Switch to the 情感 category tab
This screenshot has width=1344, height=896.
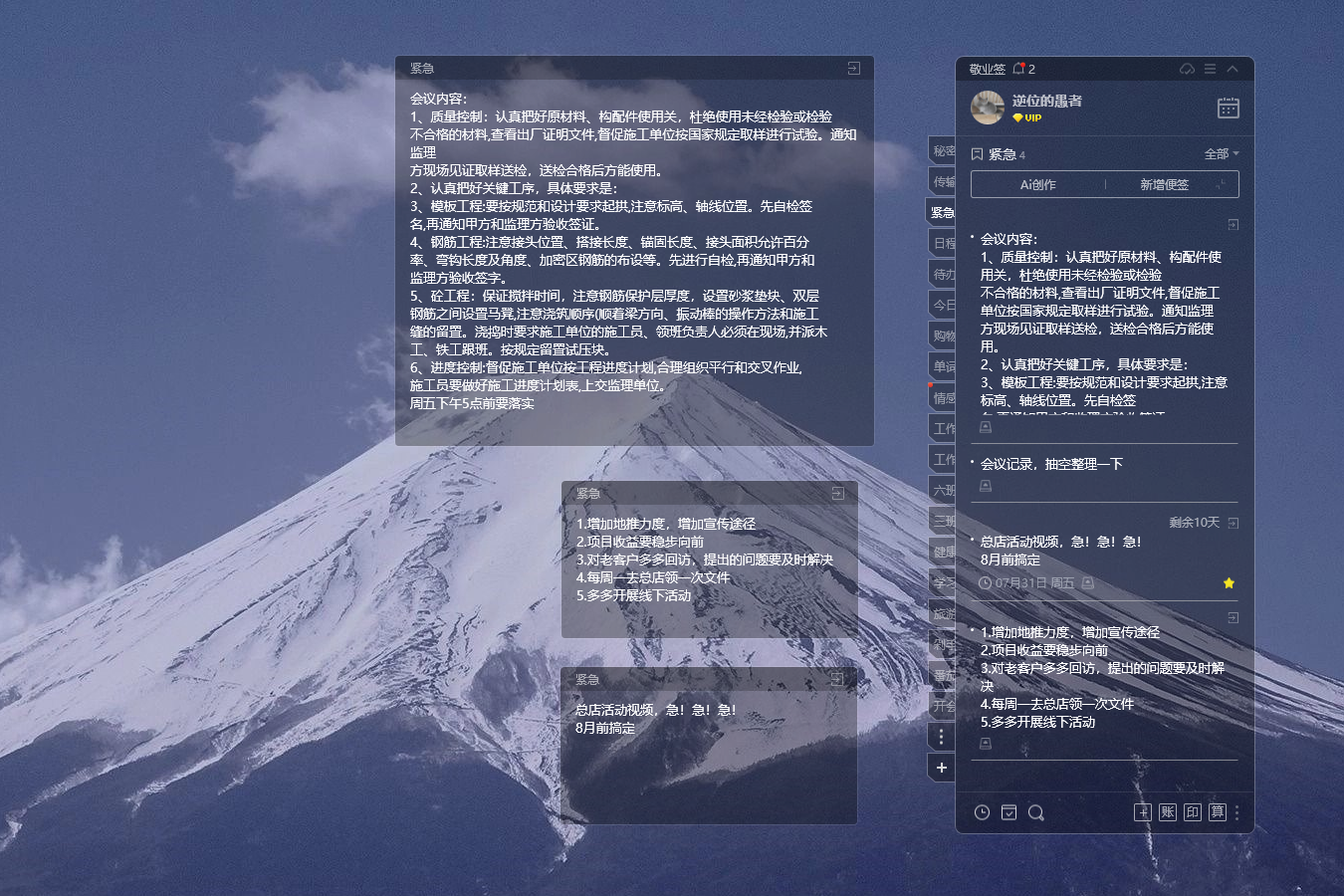click(x=943, y=397)
